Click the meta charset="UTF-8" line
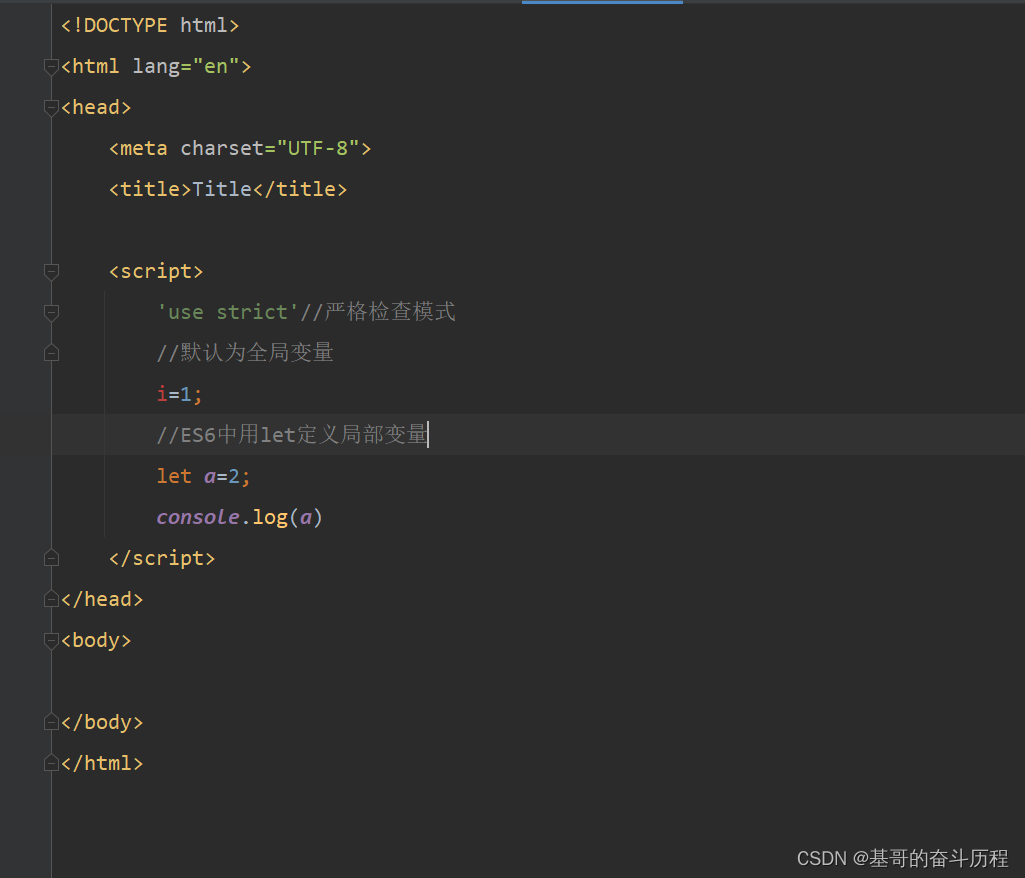The height and width of the screenshot is (878, 1025). (240, 148)
